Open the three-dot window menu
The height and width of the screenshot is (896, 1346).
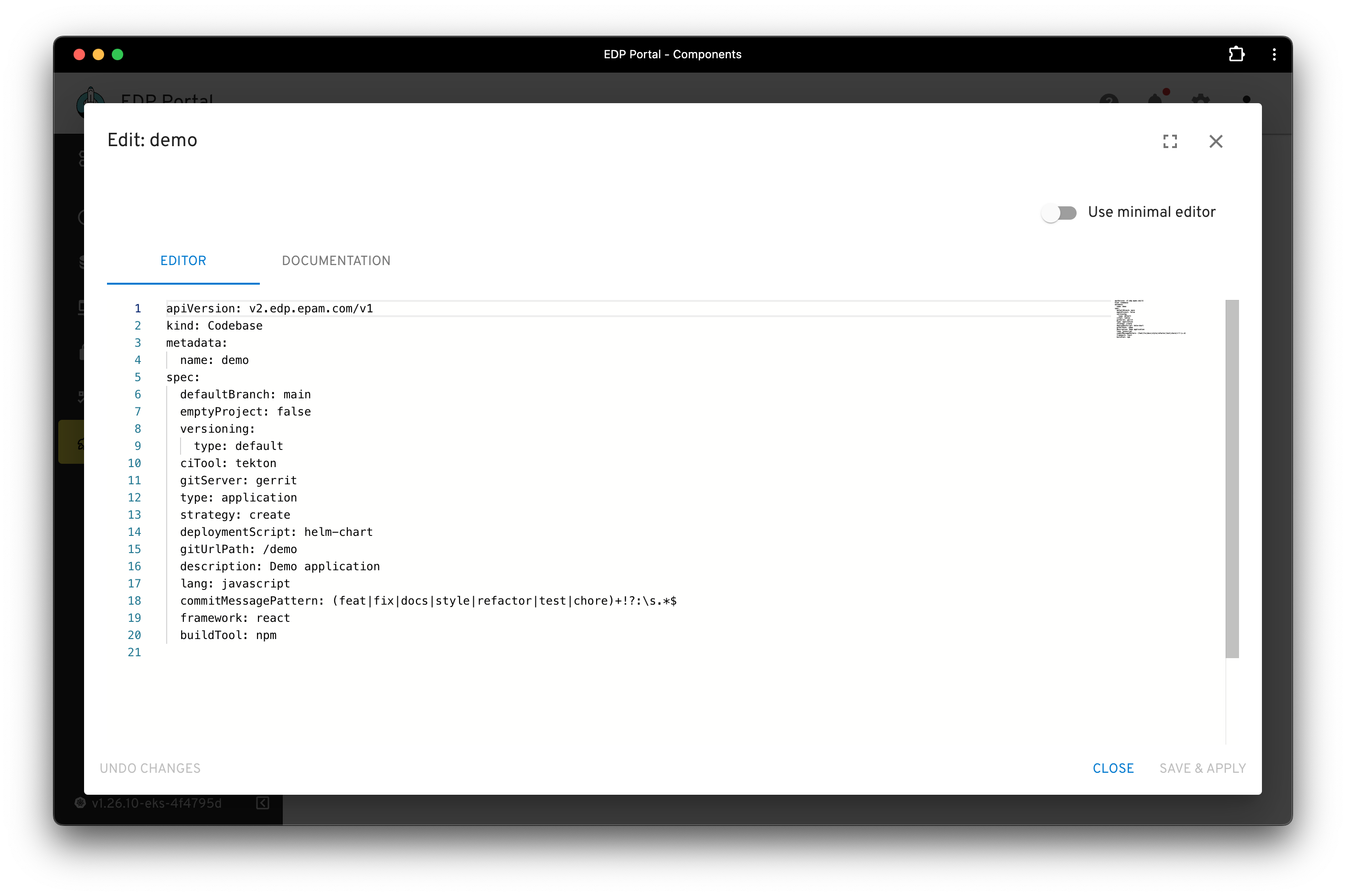coord(1274,54)
